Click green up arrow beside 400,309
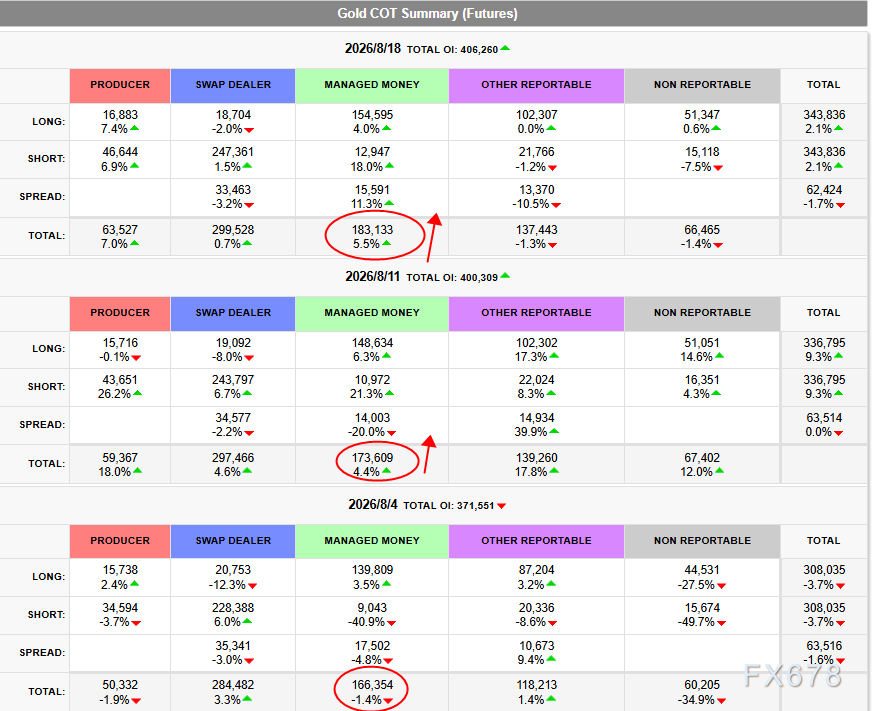The image size is (872, 711). coord(505,275)
